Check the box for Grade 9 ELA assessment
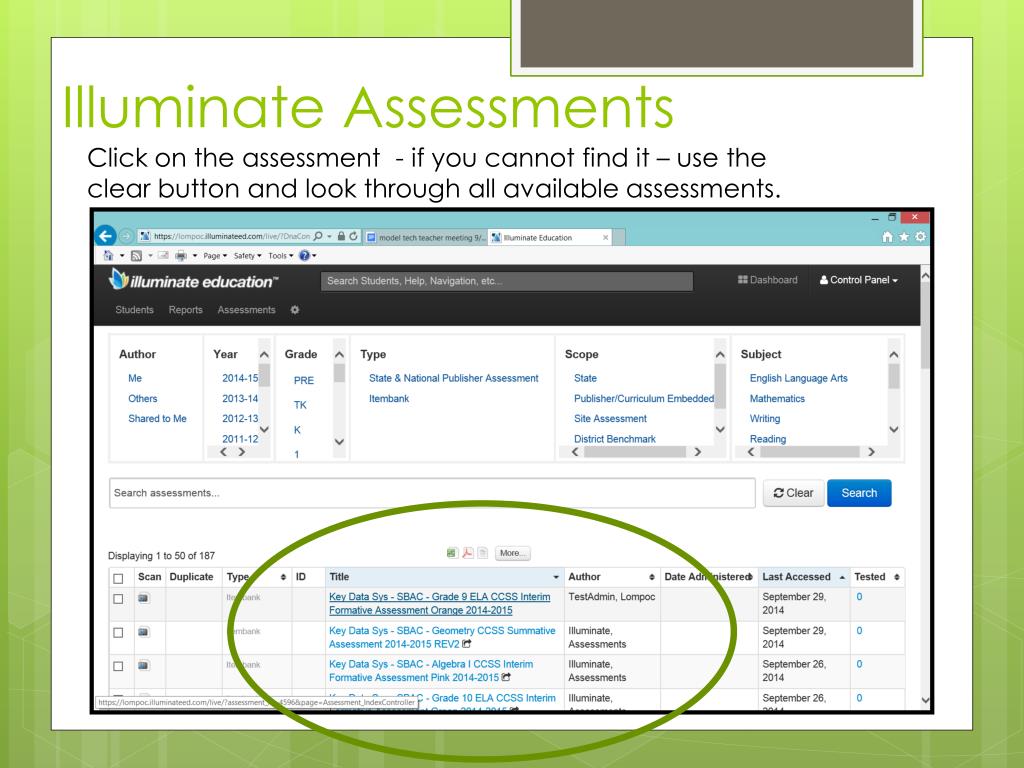Image resolution: width=1024 pixels, height=768 pixels. 118,599
